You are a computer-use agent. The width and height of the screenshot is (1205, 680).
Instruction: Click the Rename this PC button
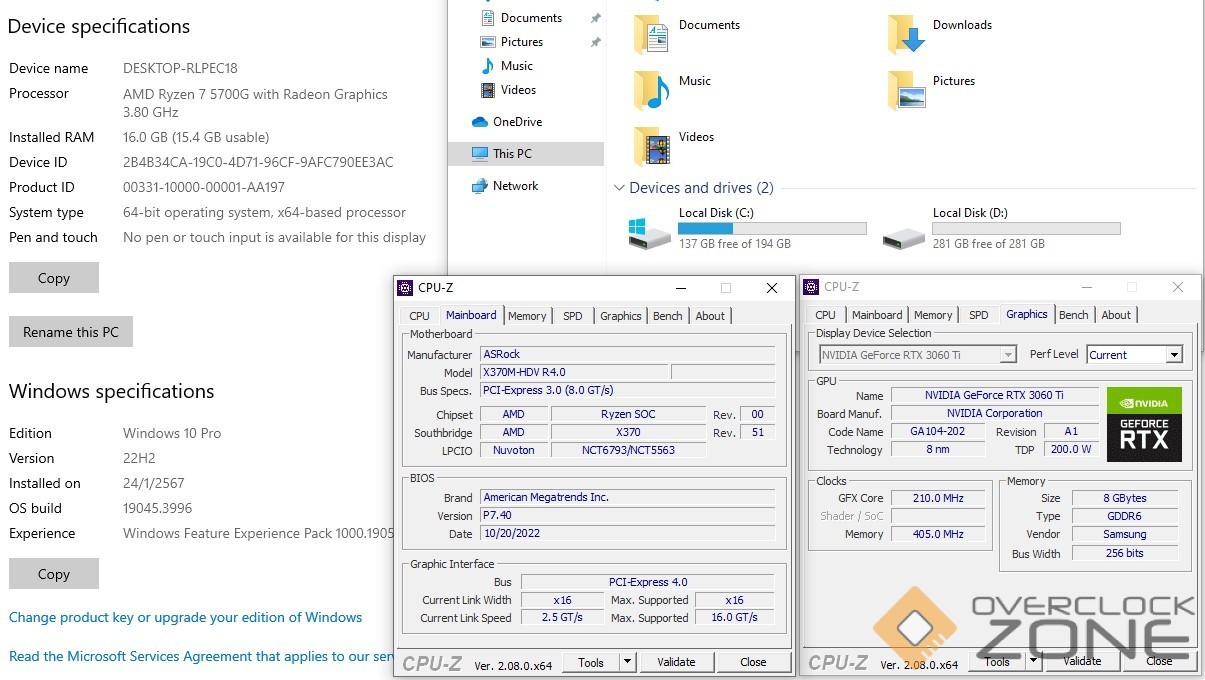click(71, 332)
